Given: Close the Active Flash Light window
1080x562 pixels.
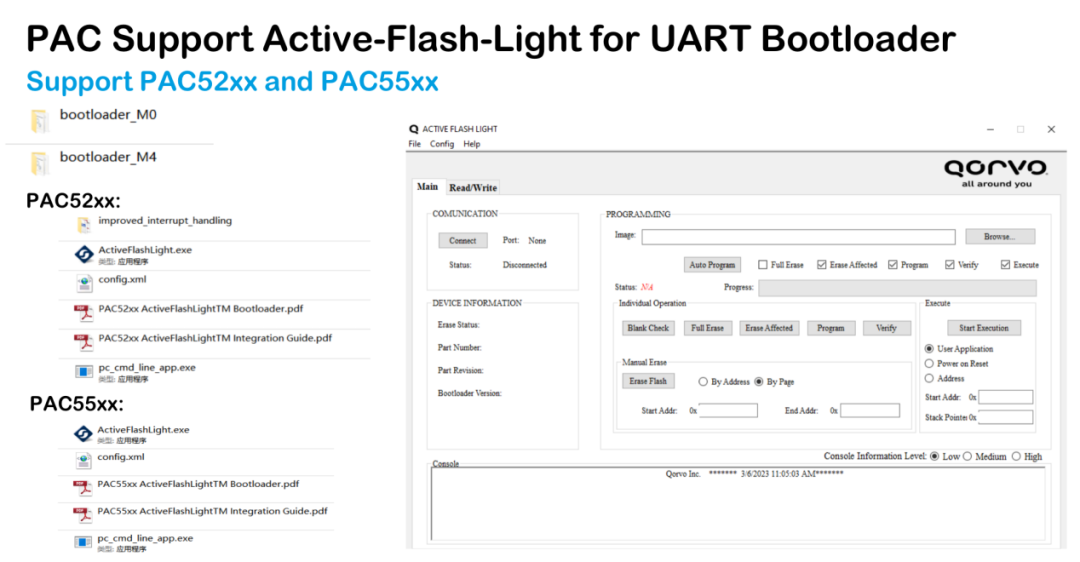Looking at the screenshot, I should click(x=1051, y=129).
